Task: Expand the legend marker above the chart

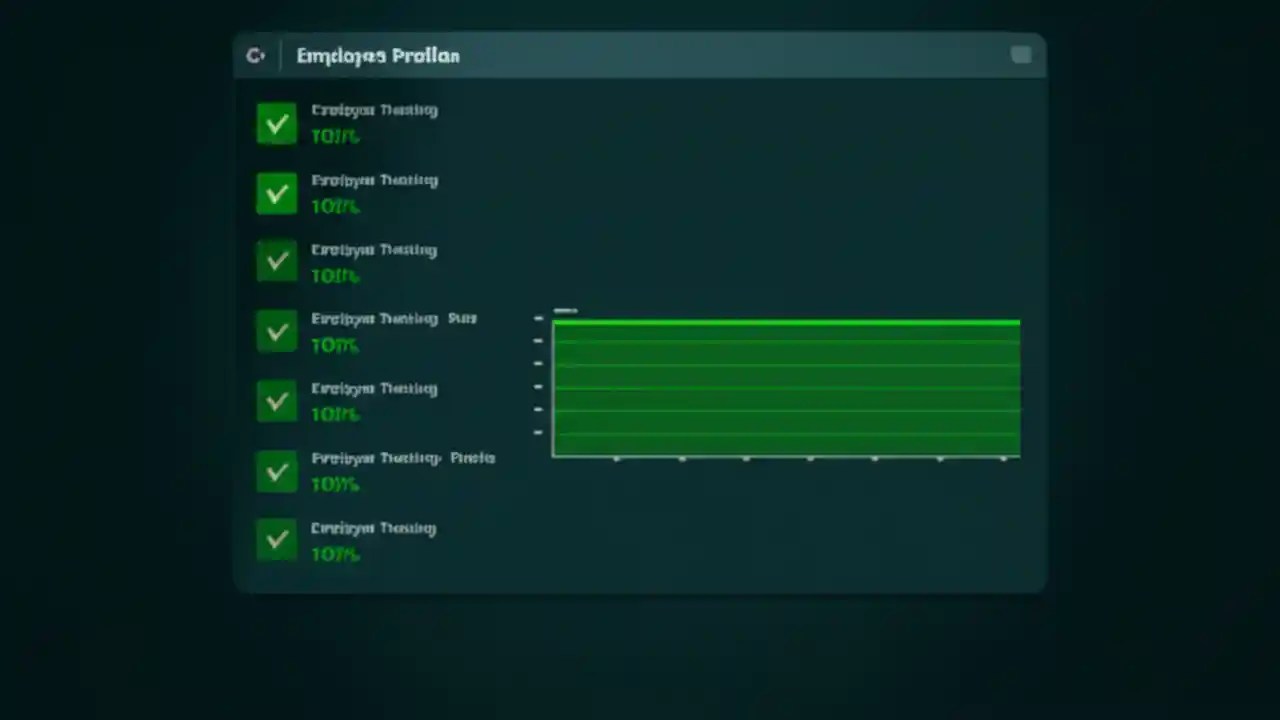Action: pos(566,310)
